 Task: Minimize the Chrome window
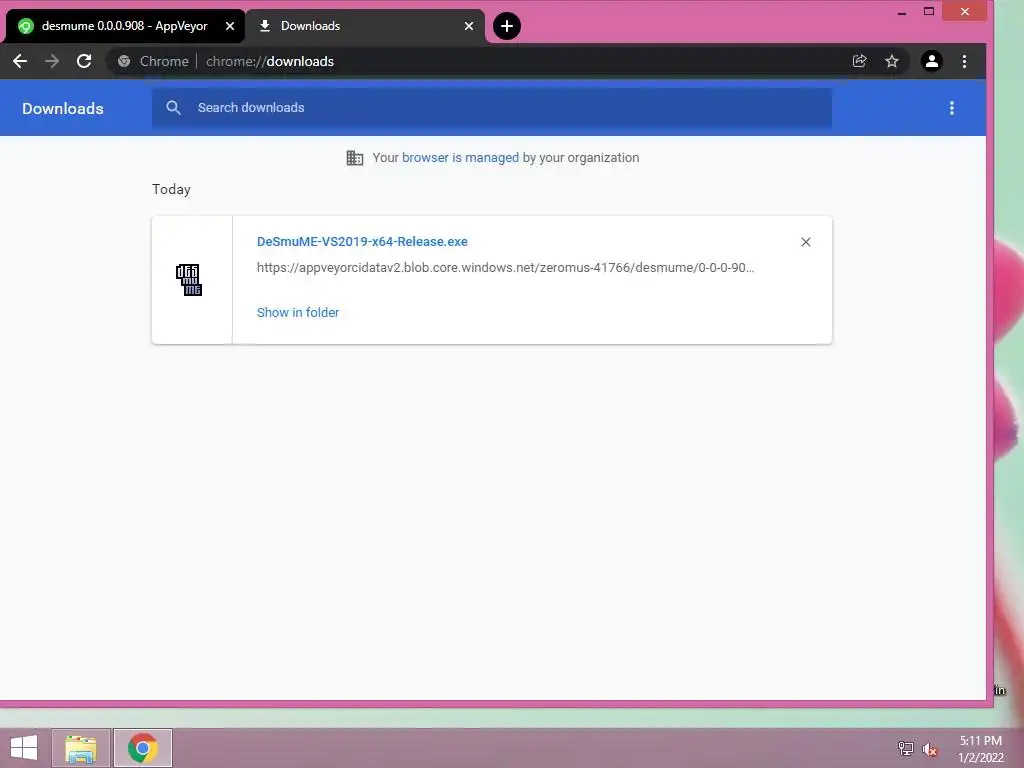tap(902, 12)
